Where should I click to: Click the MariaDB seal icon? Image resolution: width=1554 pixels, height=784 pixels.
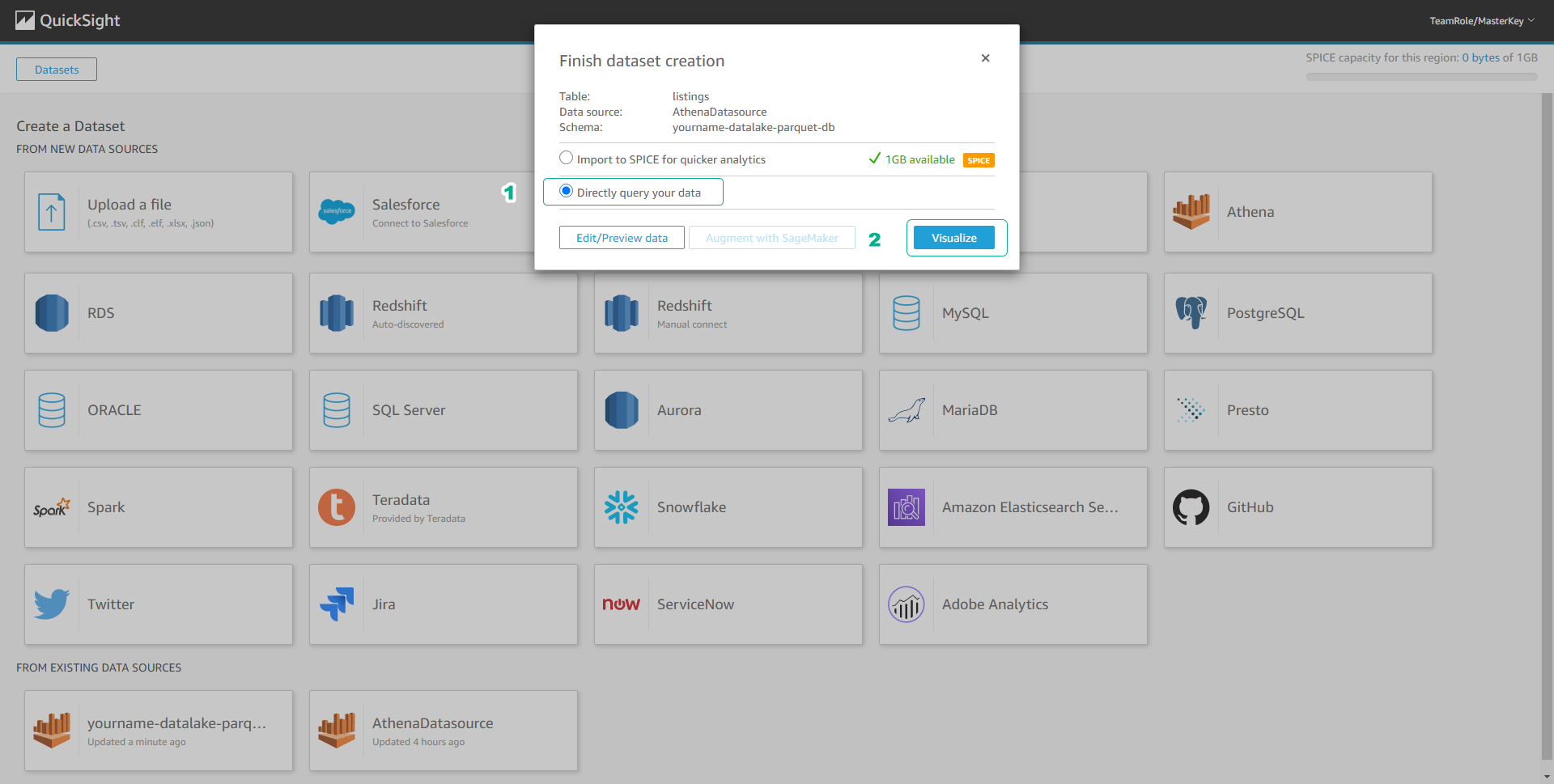tap(906, 410)
